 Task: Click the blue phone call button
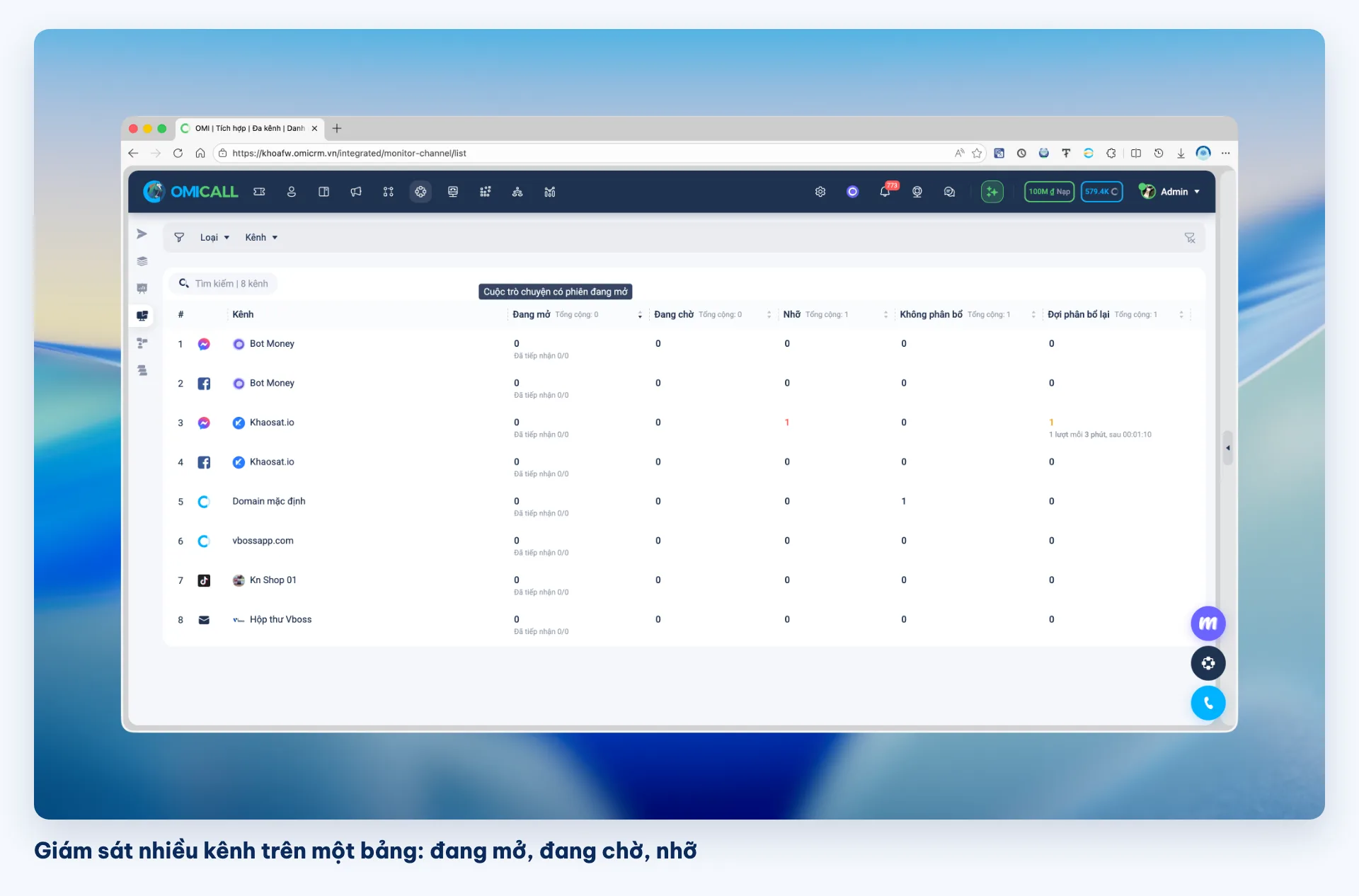(1208, 703)
